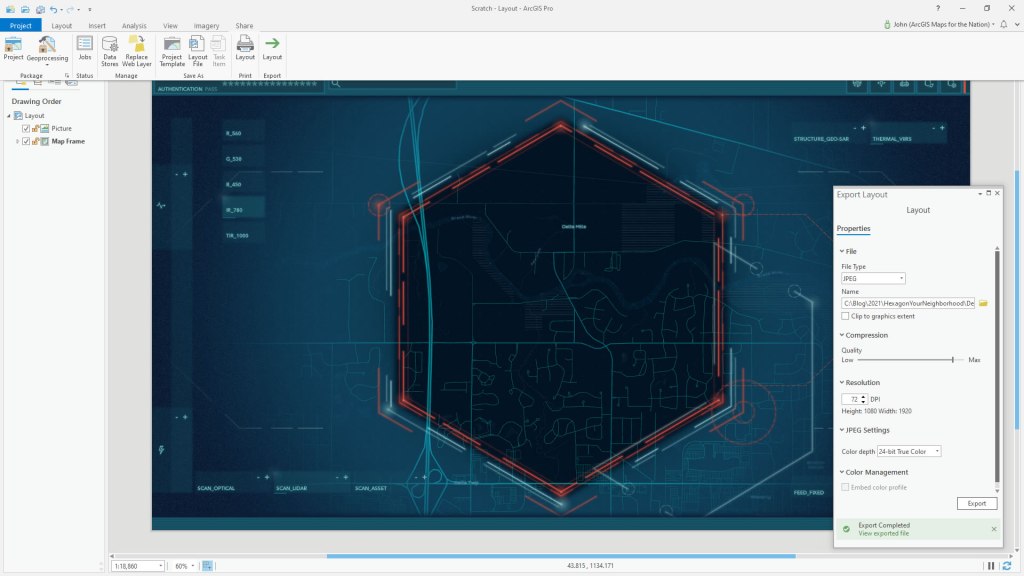This screenshot has height=576, width=1024.
Task: Toggle Map Frame visibility
Action: 25,141
